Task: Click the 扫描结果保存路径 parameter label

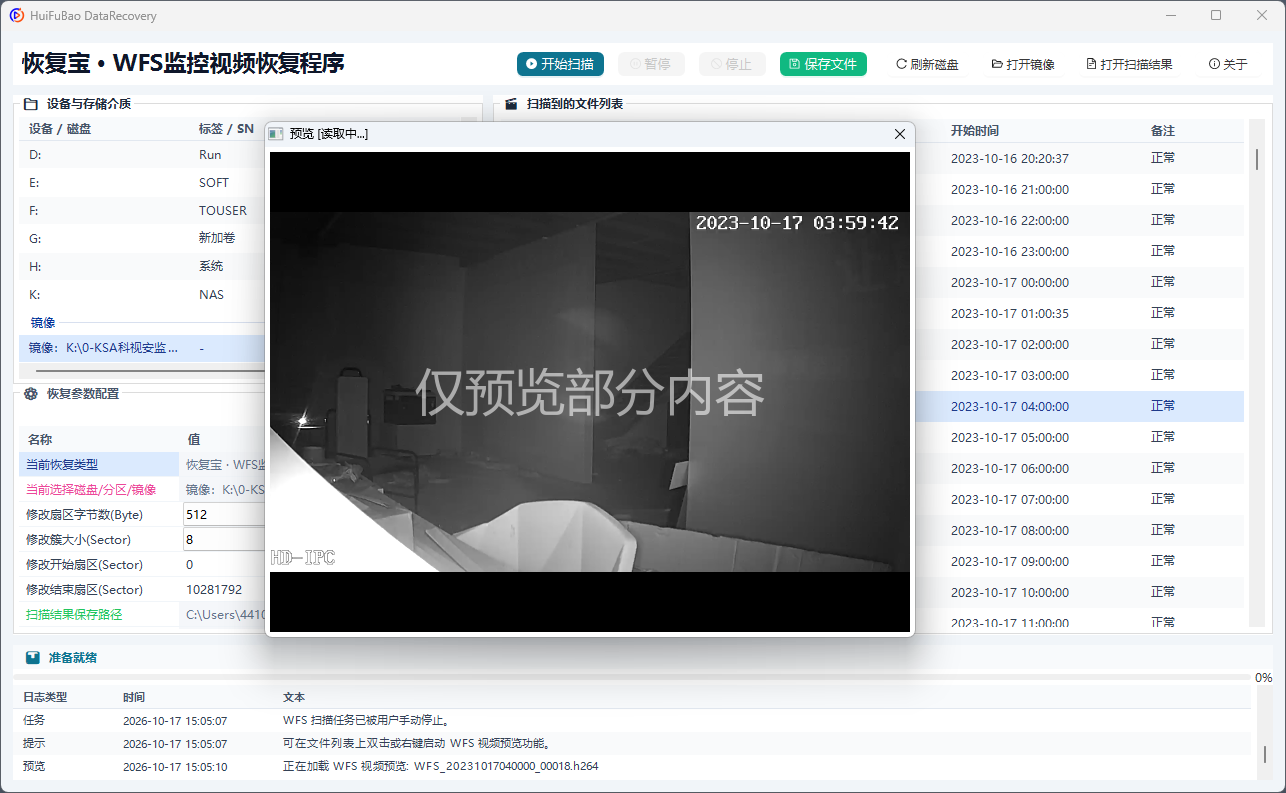Action: point(74,615)
